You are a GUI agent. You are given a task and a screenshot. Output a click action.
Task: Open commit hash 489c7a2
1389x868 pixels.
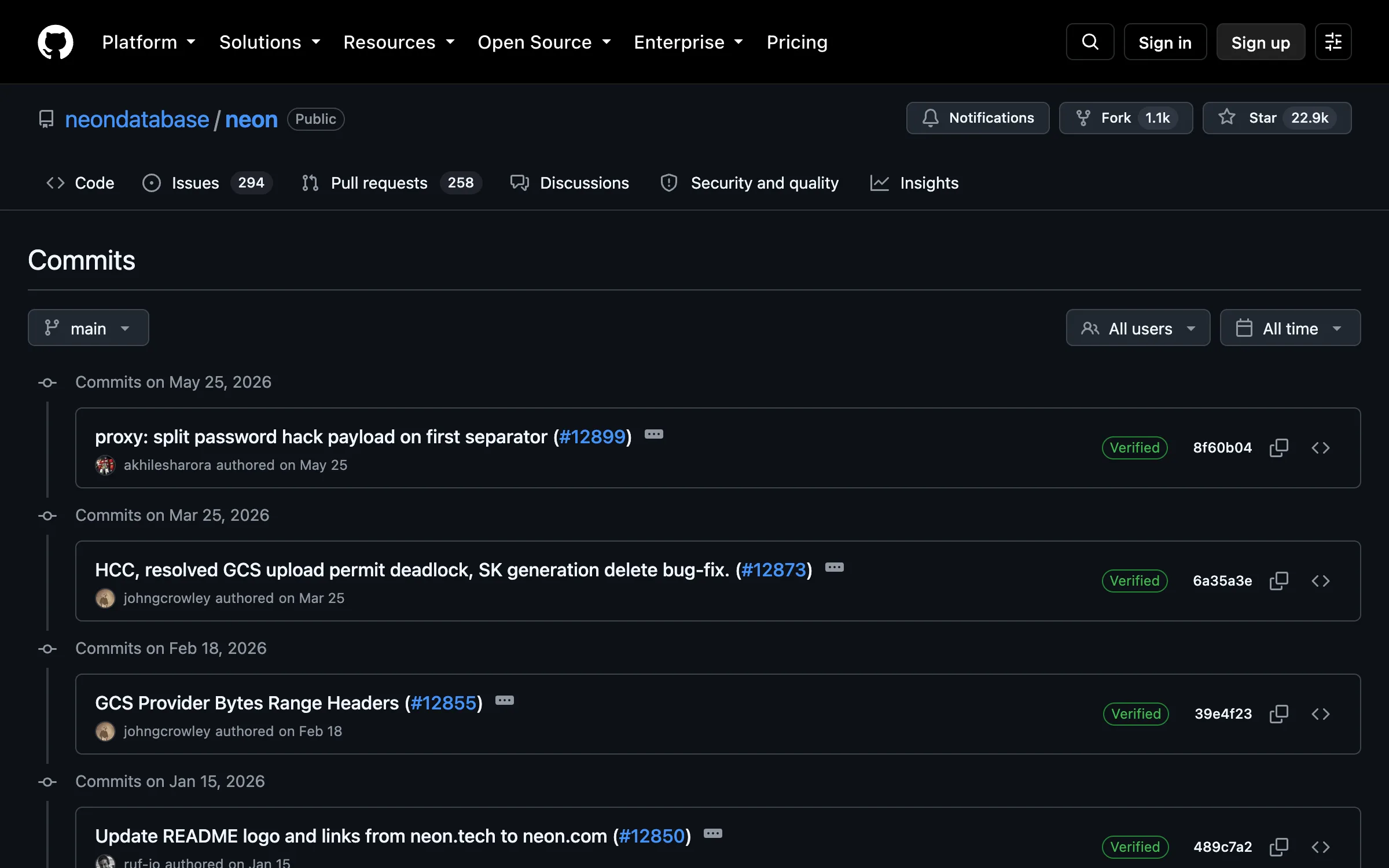point(1222,847)
